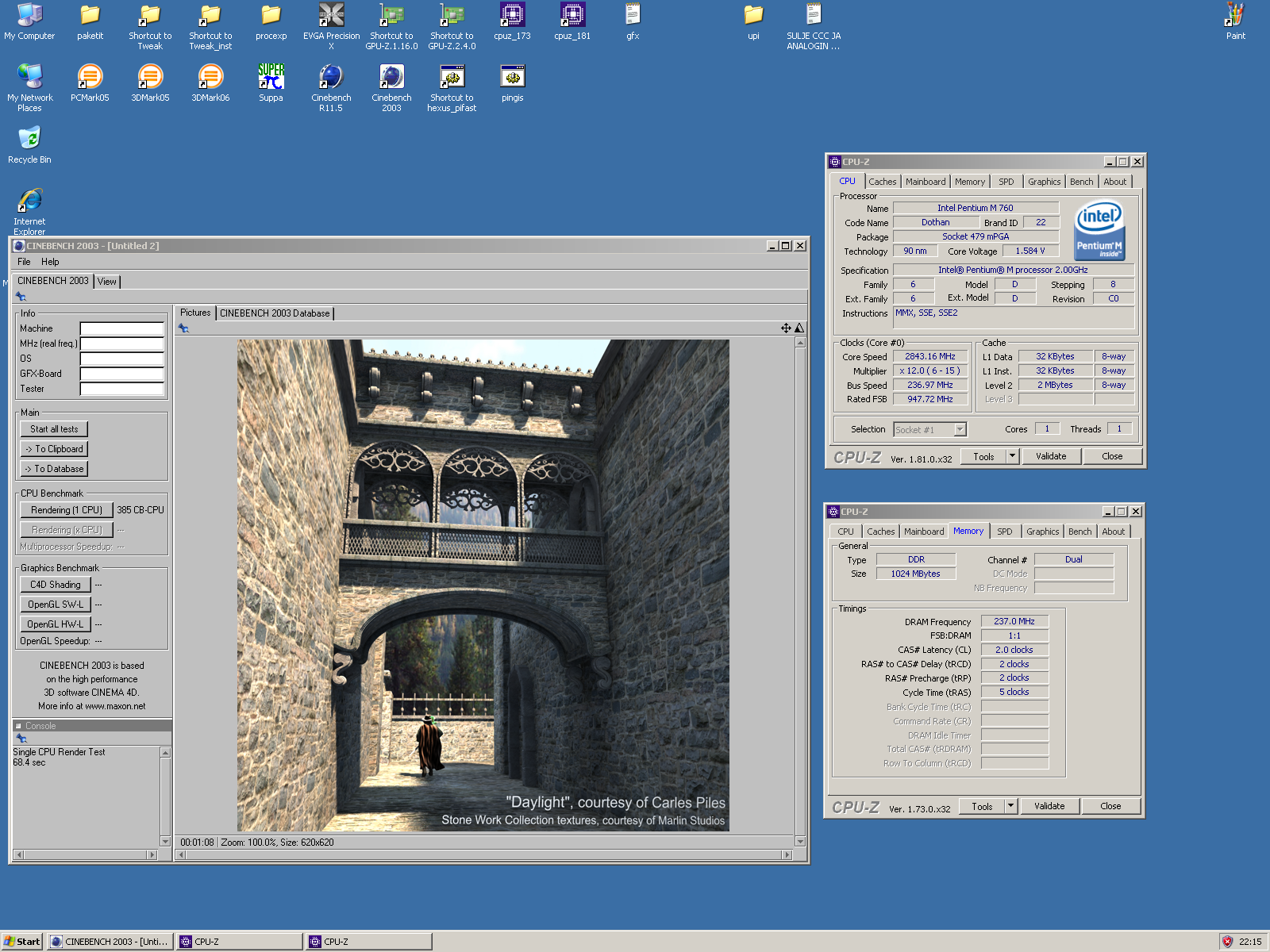Launch the PCMark05 shortcut

pos(90,83)
